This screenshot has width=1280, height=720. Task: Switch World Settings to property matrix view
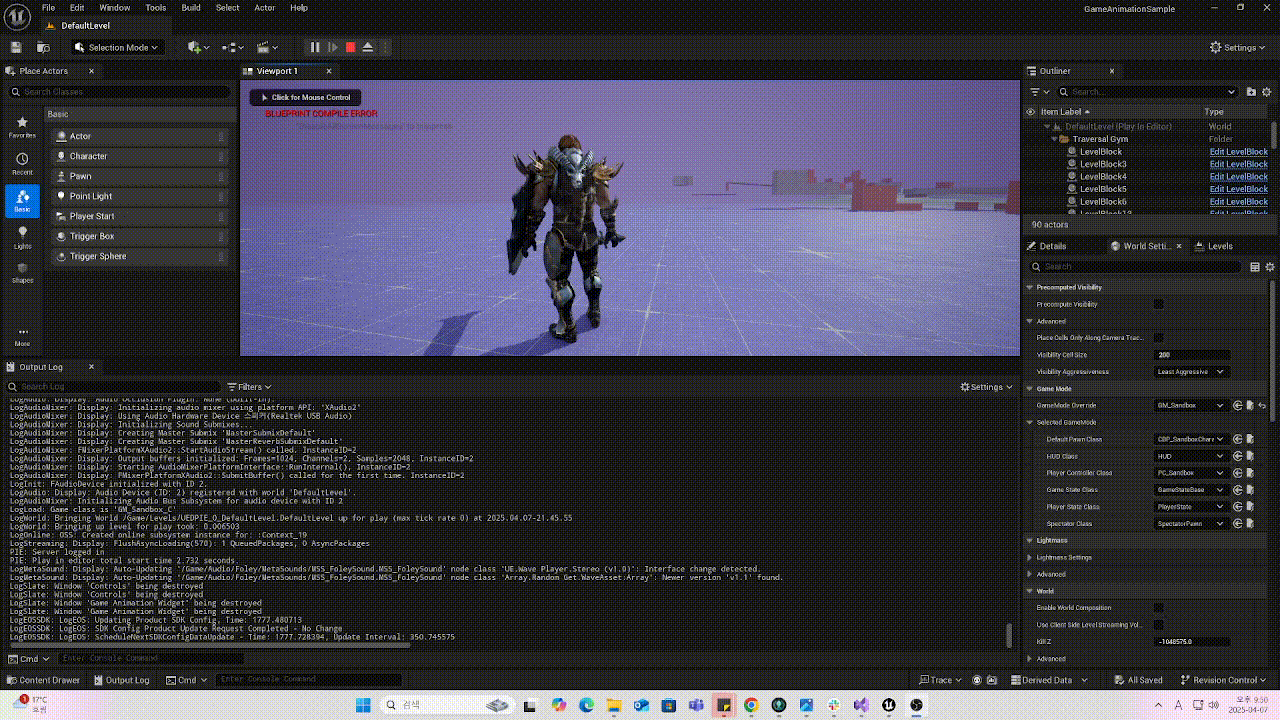pos(1255,267)
